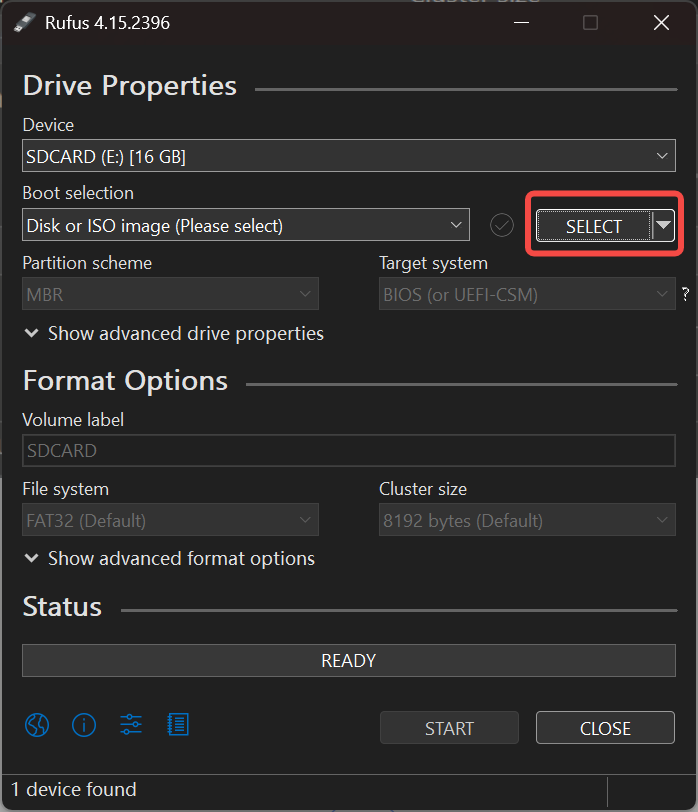
Task: Click the checksum checkmark icon
Action: point(502,225)
